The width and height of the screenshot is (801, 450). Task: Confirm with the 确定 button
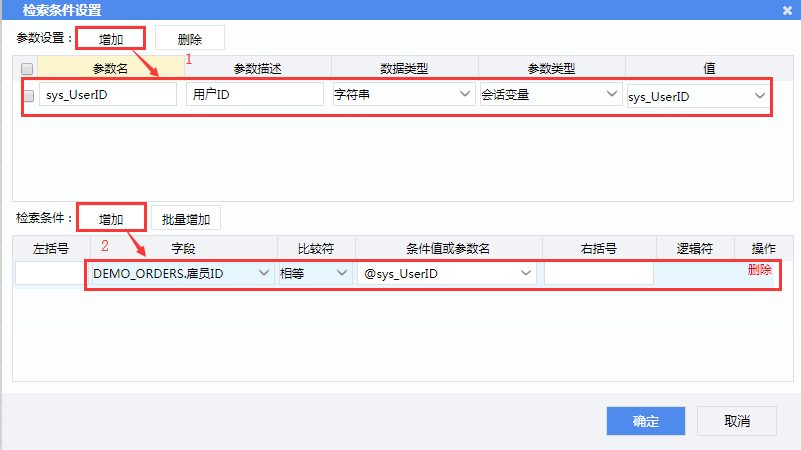[645, 421]
